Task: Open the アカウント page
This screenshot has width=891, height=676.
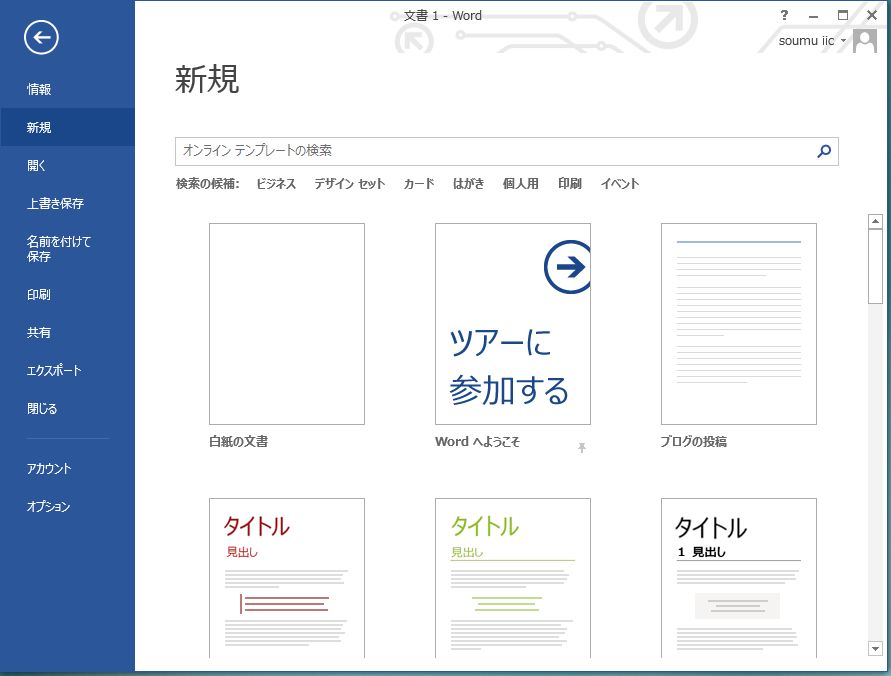Action: coord(68,469)
